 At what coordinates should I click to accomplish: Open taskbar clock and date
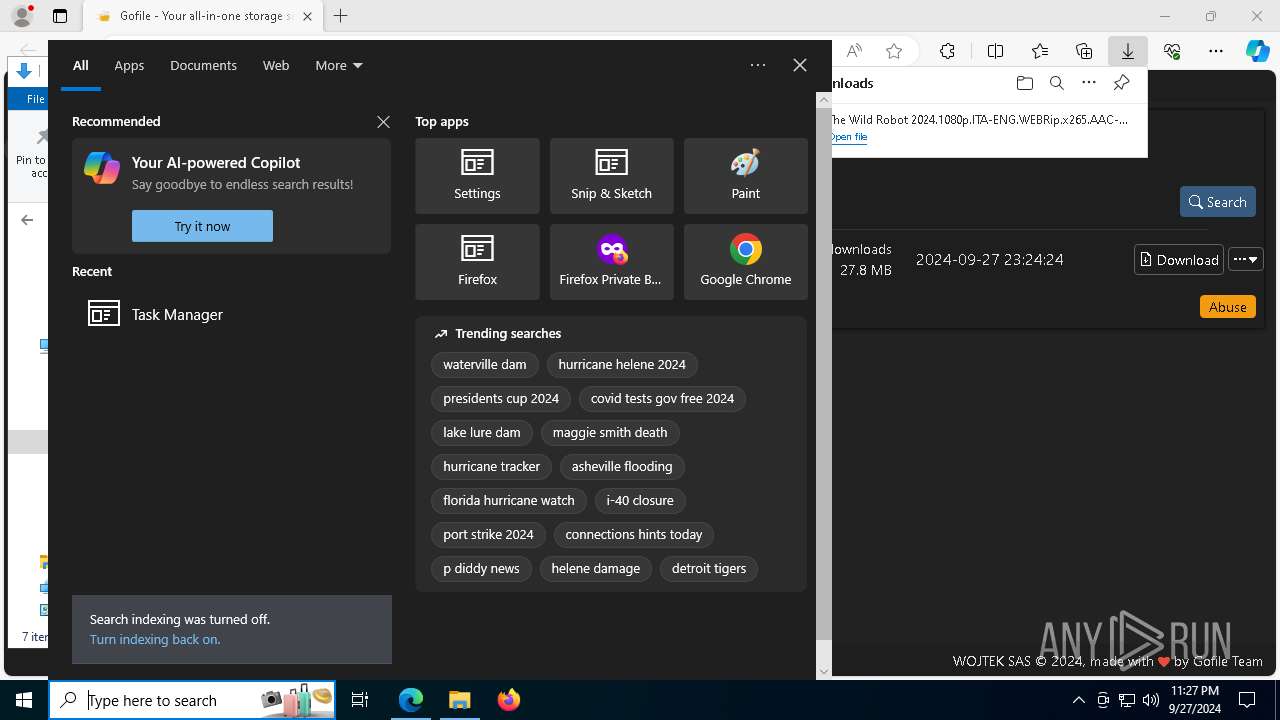point(1194,700)
